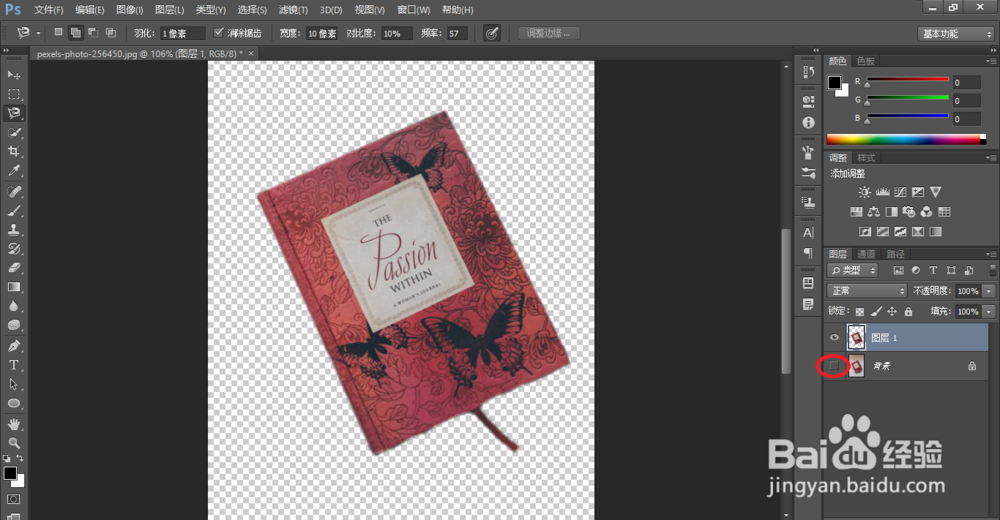The width and height of the screenshot is (1000, 520).
Task: Toggle lock position icon
Action: point(892,311)
